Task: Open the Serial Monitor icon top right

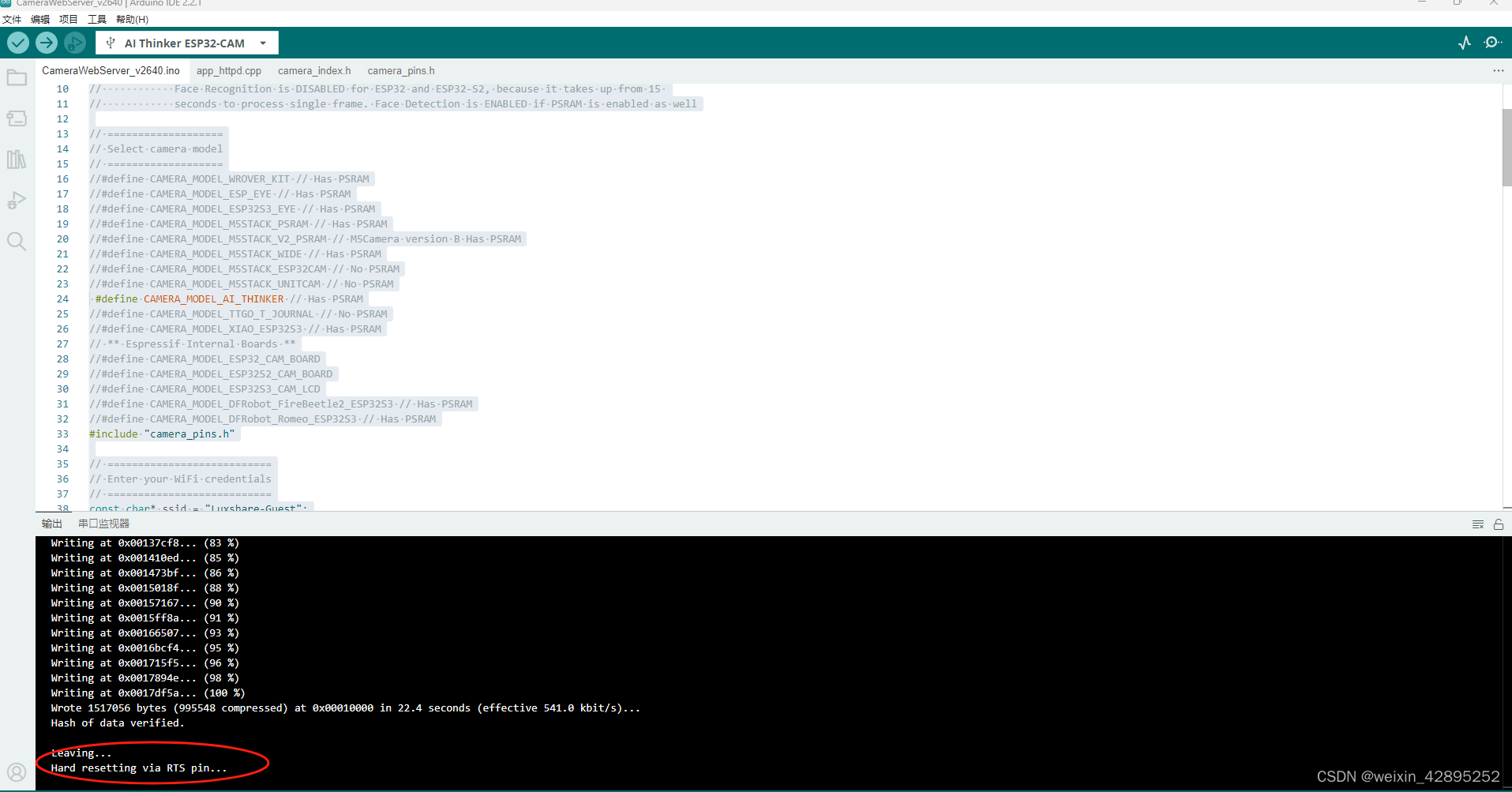Action: coord(1492,43)
